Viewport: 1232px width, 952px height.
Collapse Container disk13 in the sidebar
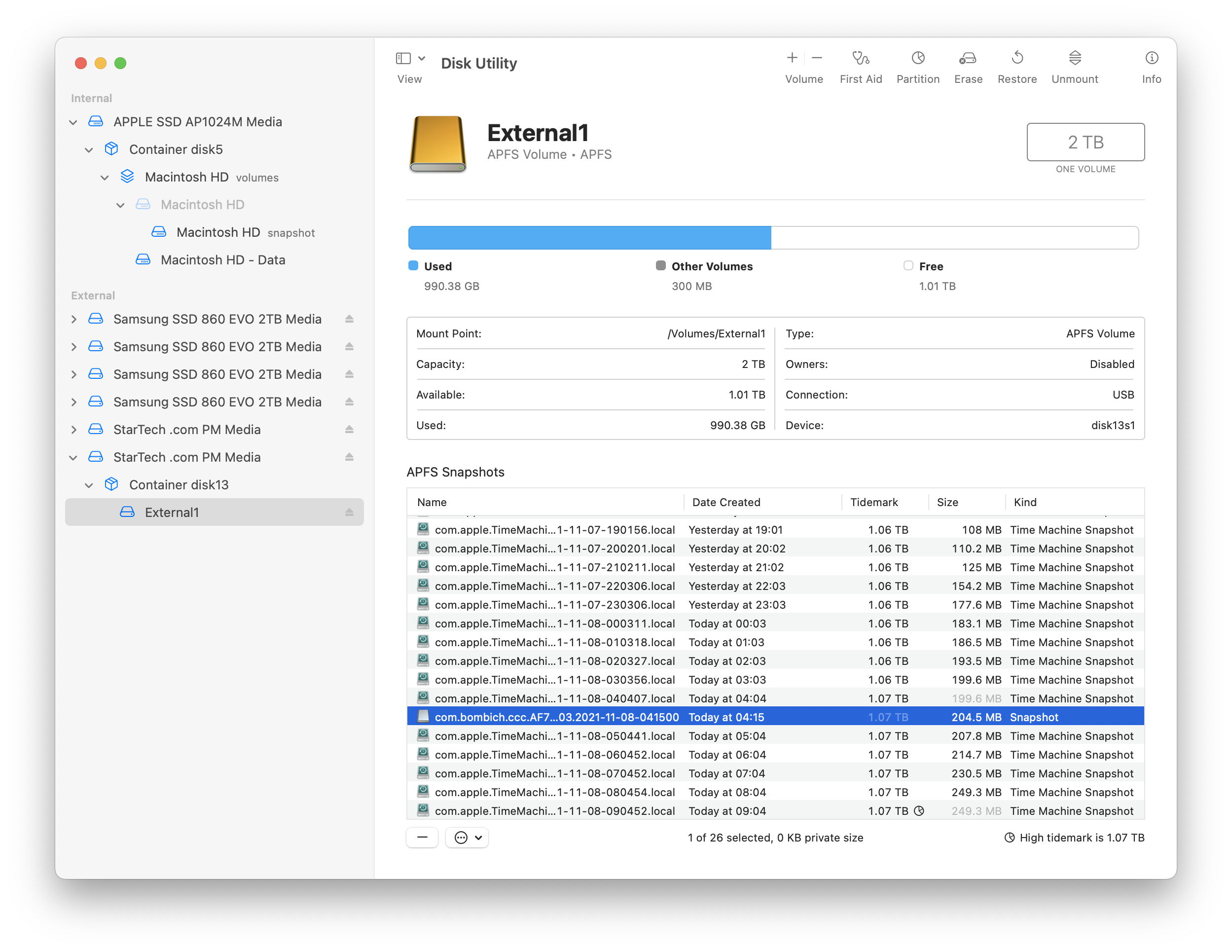click(89, 484)
